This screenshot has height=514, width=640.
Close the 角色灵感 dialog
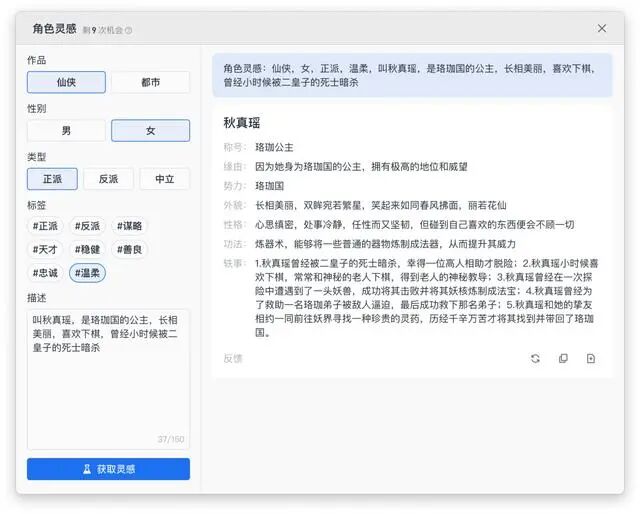[x=602, y=29]
